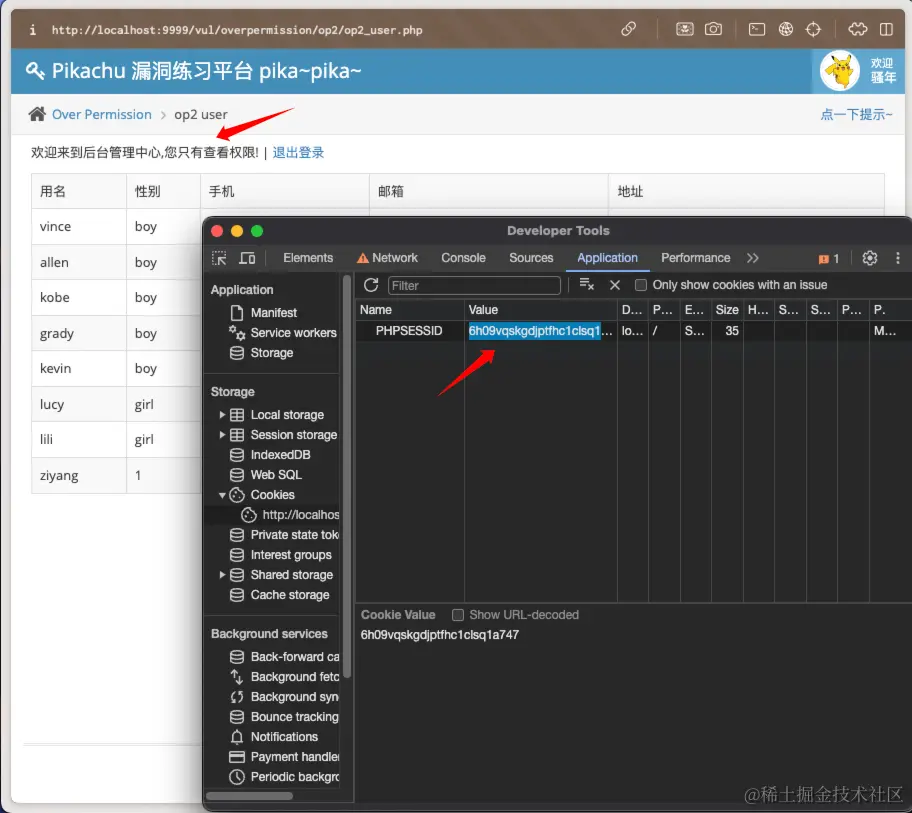The width and height of the screenshot is (912, 813).
Task: Expand Session storage tree node
Action: pyautogui.click(x=222, y=434)
